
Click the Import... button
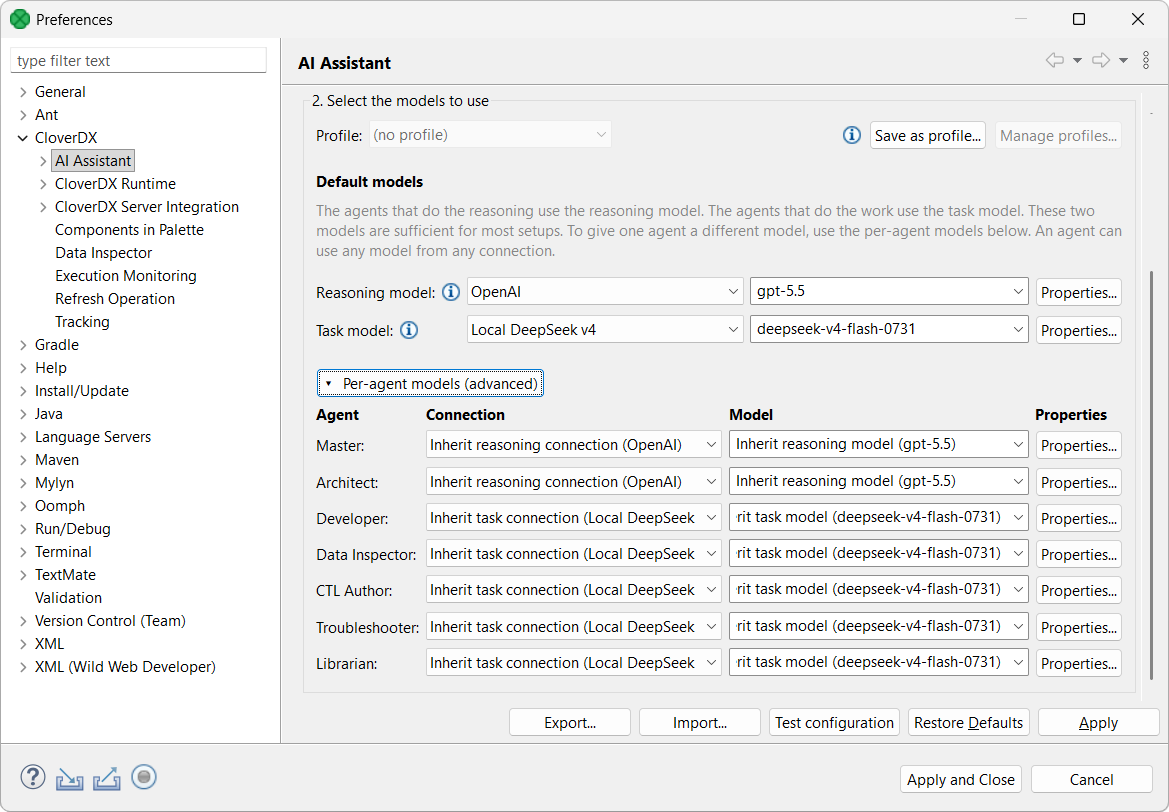point(699,723)
